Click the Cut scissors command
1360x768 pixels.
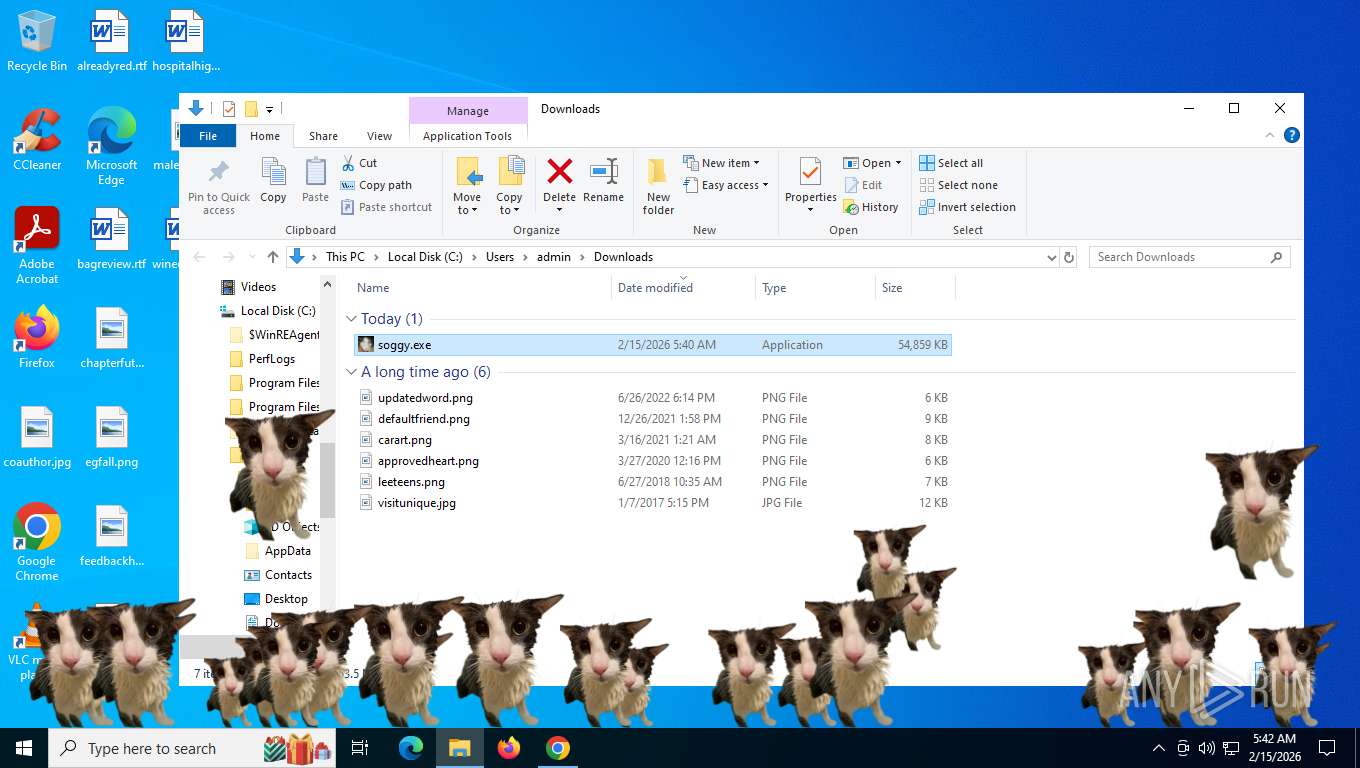[359, 163]
